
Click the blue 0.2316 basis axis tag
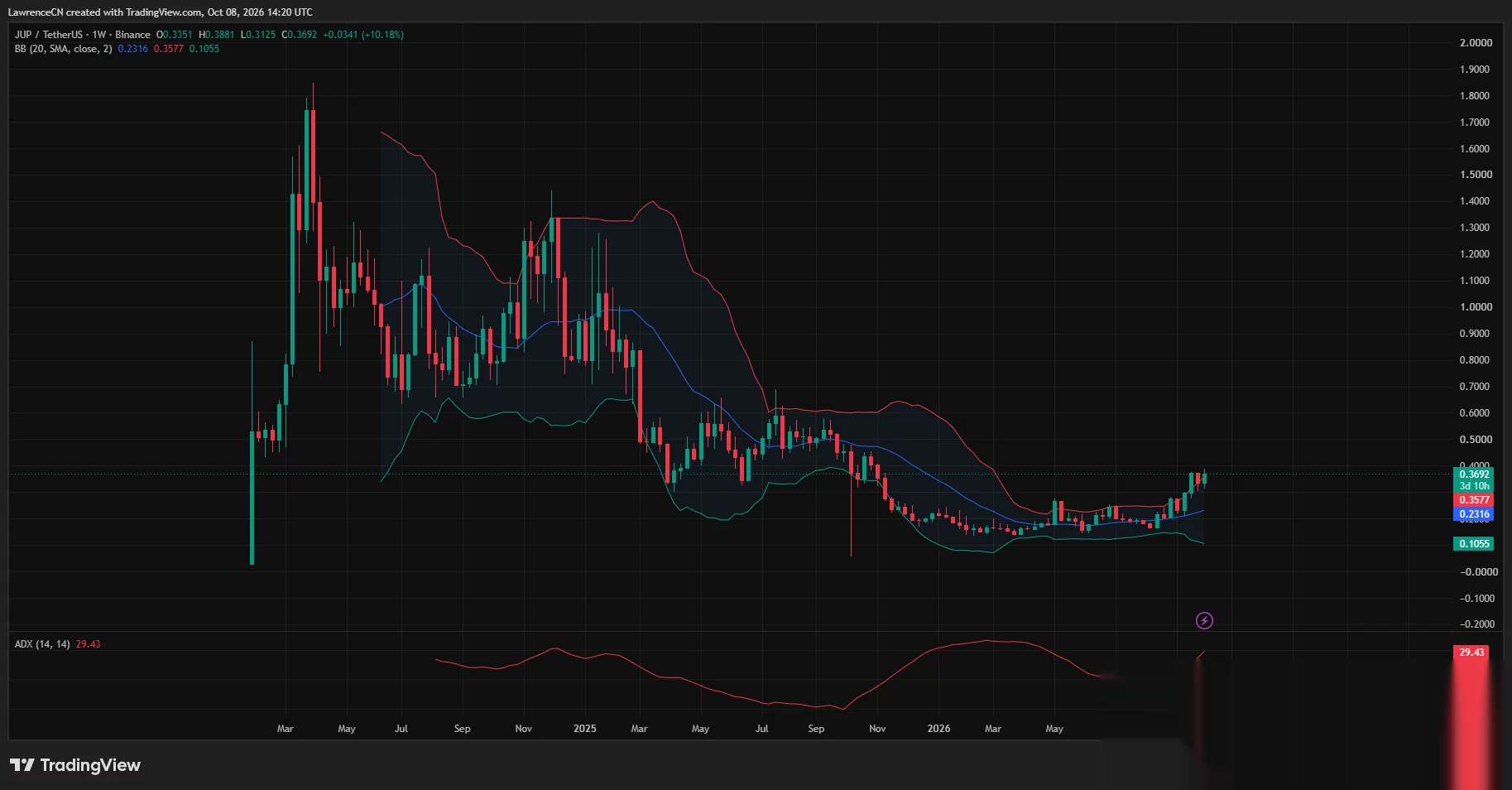click(x=1474, y=514)
